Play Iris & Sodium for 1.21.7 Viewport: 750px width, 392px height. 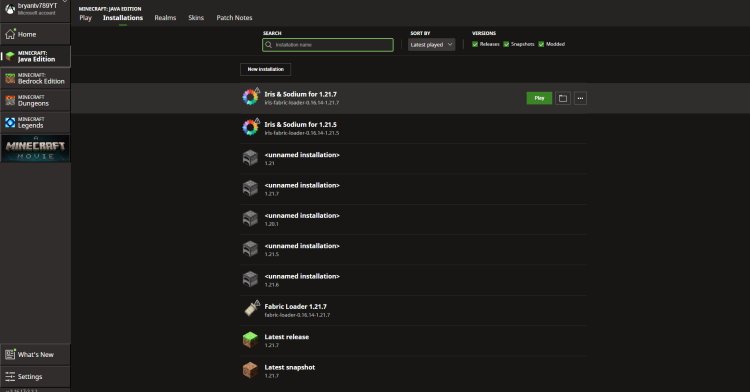click(539, 98)
